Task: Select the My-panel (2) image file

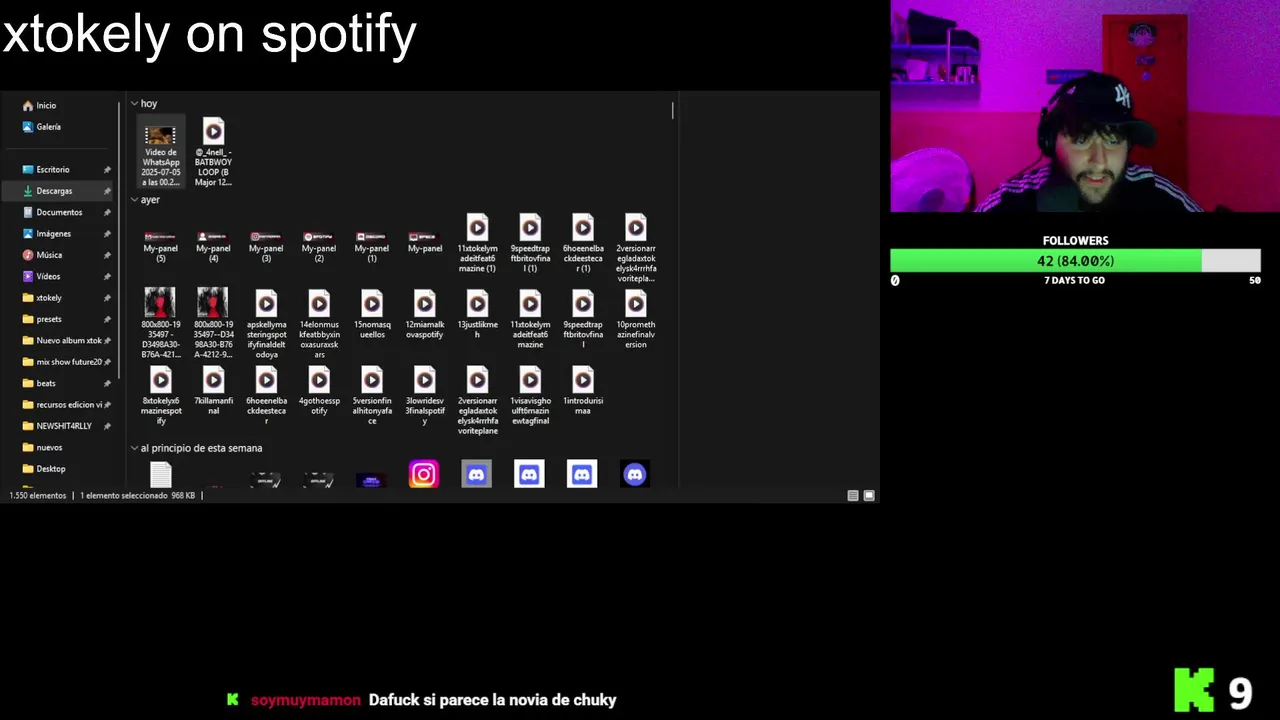Action: (319, 246)
